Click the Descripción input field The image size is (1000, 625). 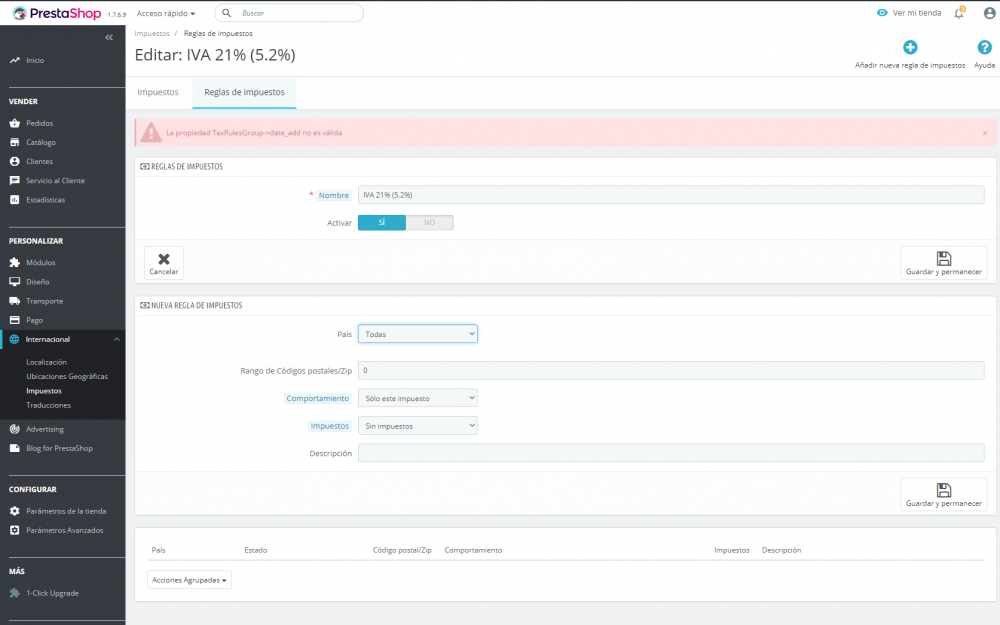[671, 453]
